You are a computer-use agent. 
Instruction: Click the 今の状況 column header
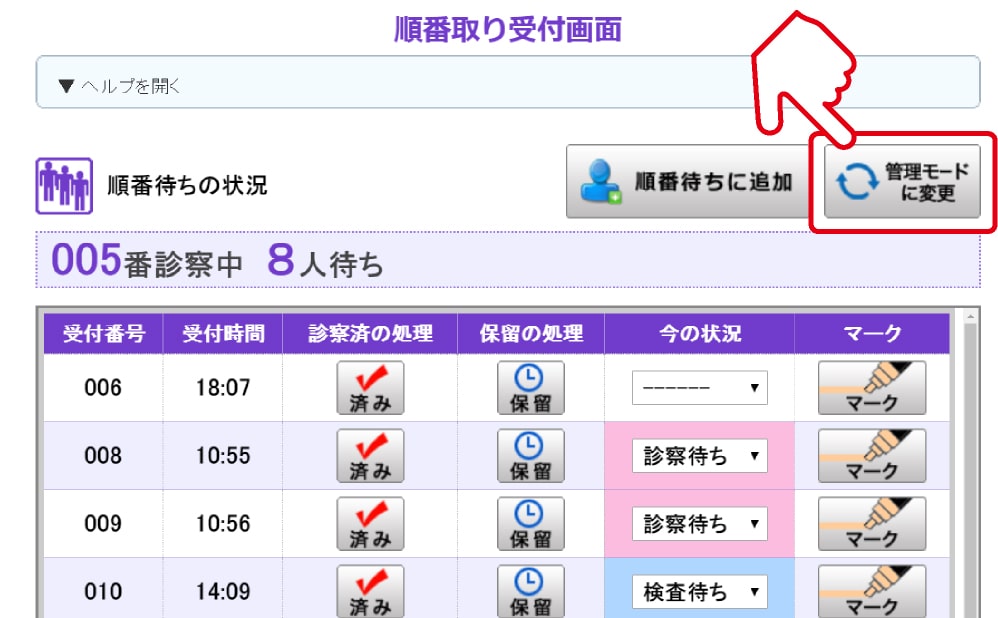coord(699,334)
